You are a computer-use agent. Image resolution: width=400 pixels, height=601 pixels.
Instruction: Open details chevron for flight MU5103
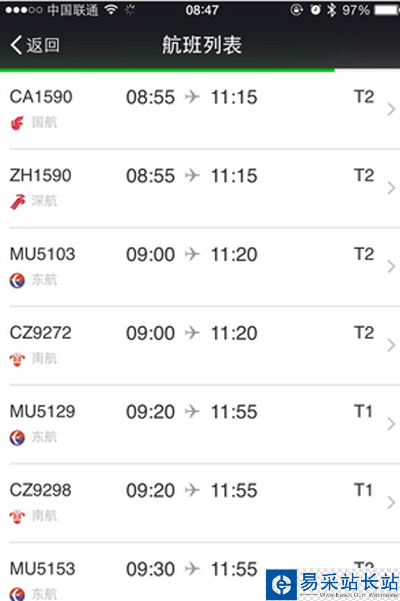pos(391,266)
